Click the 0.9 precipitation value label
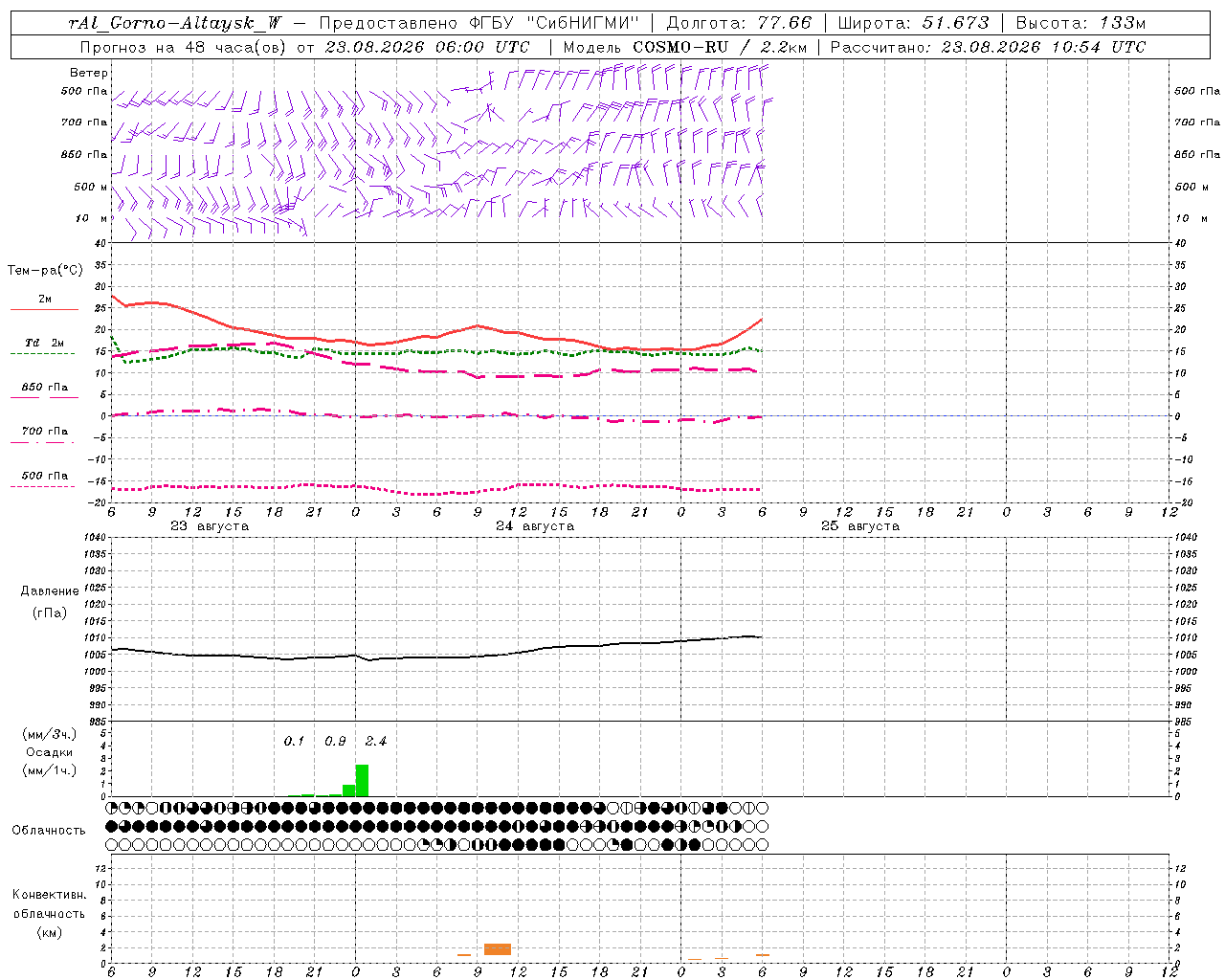Screen dimensions: 1225x980 pyautogui.click(x=335, y=741)
